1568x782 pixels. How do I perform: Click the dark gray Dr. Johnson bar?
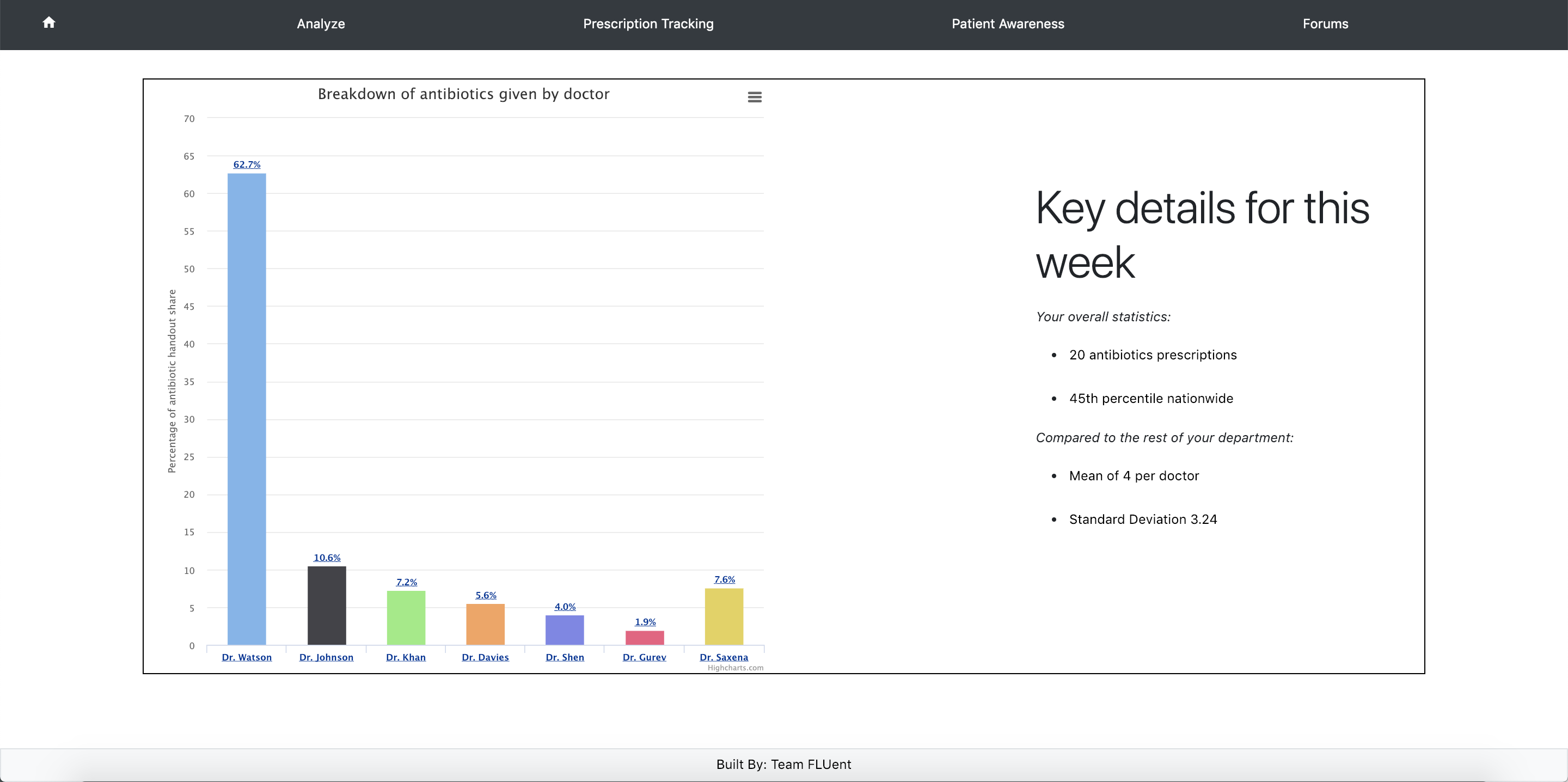click(326, 606)
